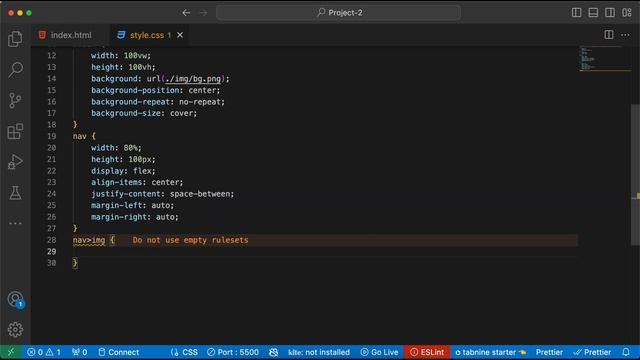Open tabnine starter status item

click(491, 352)
